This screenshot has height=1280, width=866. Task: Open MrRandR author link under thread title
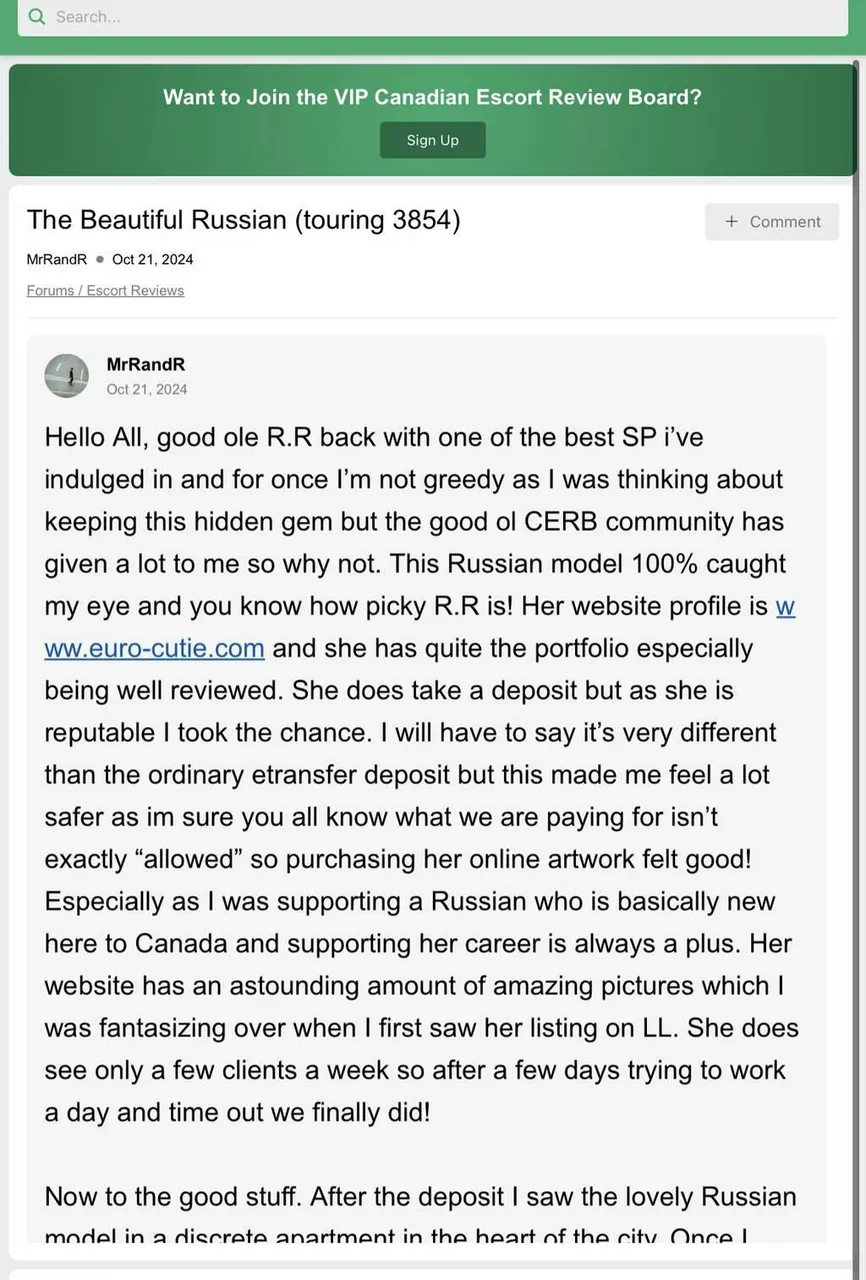(x=57, y=259)
